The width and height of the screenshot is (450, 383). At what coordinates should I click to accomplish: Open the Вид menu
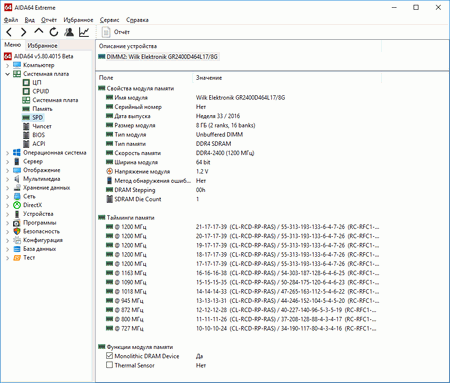coord(30,20)
